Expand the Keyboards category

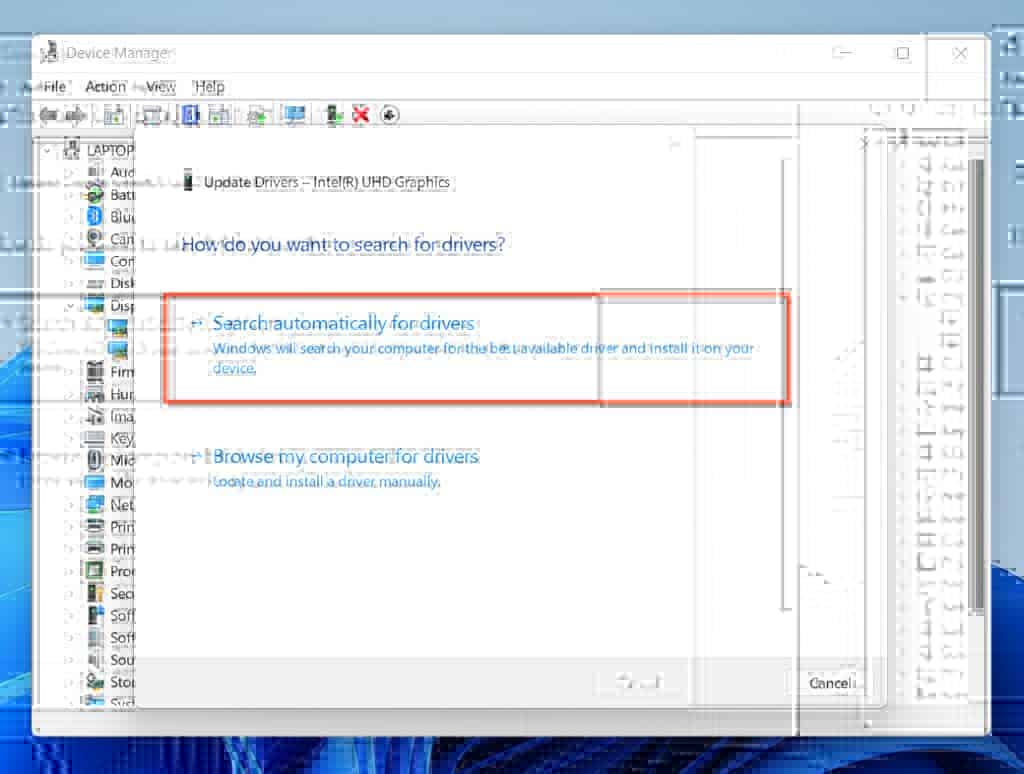coord(69,439)
